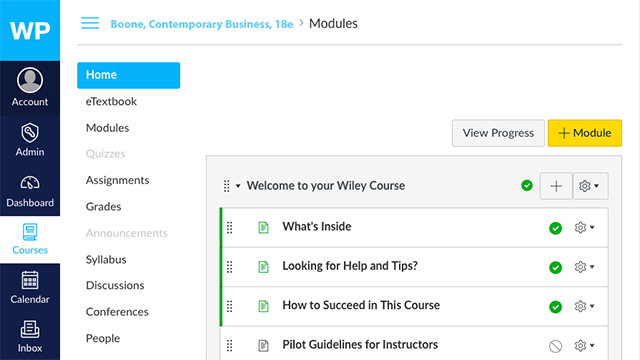
Task: Open the Calendar icon in sidebar
Action: 30,280
